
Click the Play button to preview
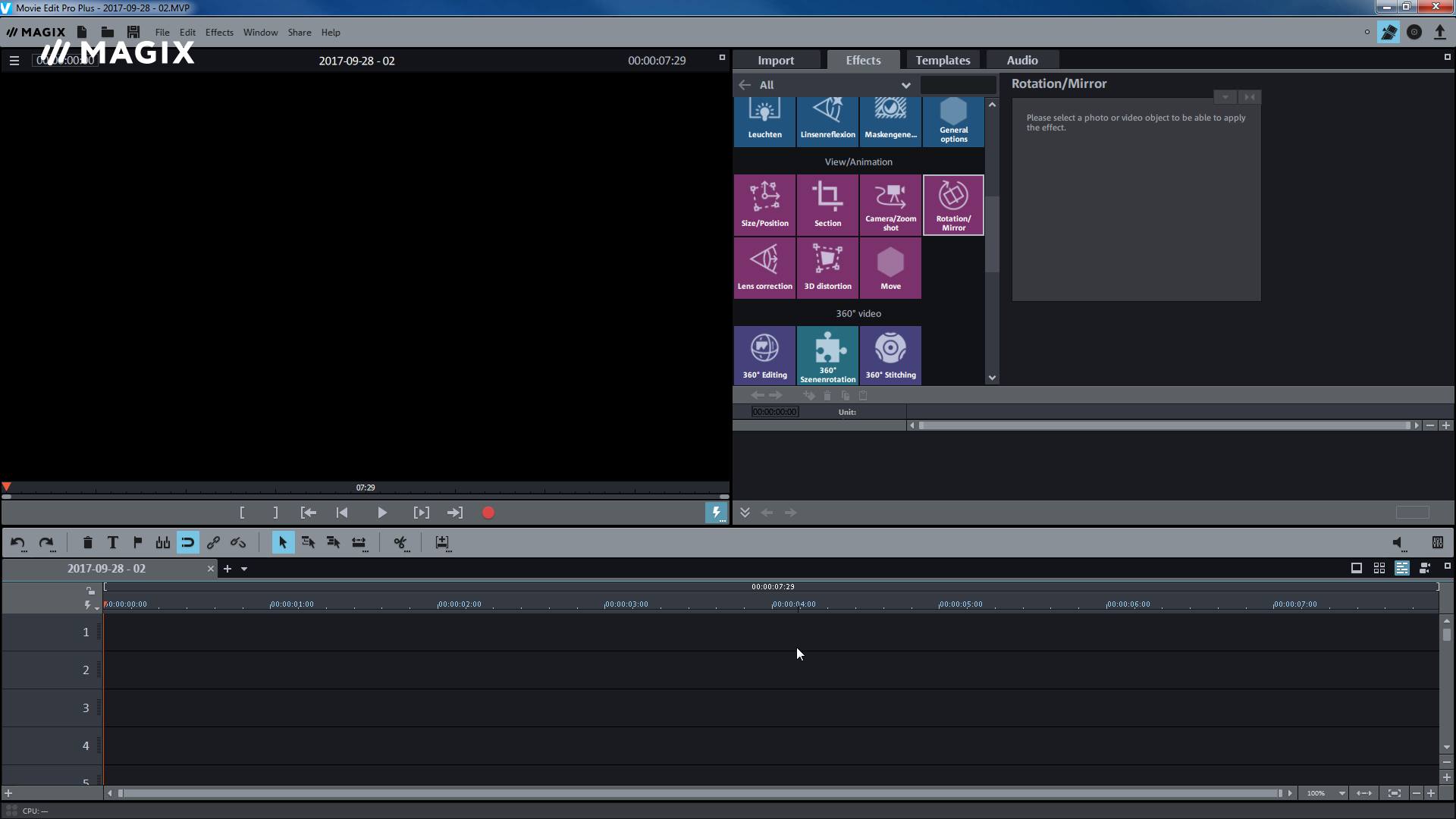382,512
